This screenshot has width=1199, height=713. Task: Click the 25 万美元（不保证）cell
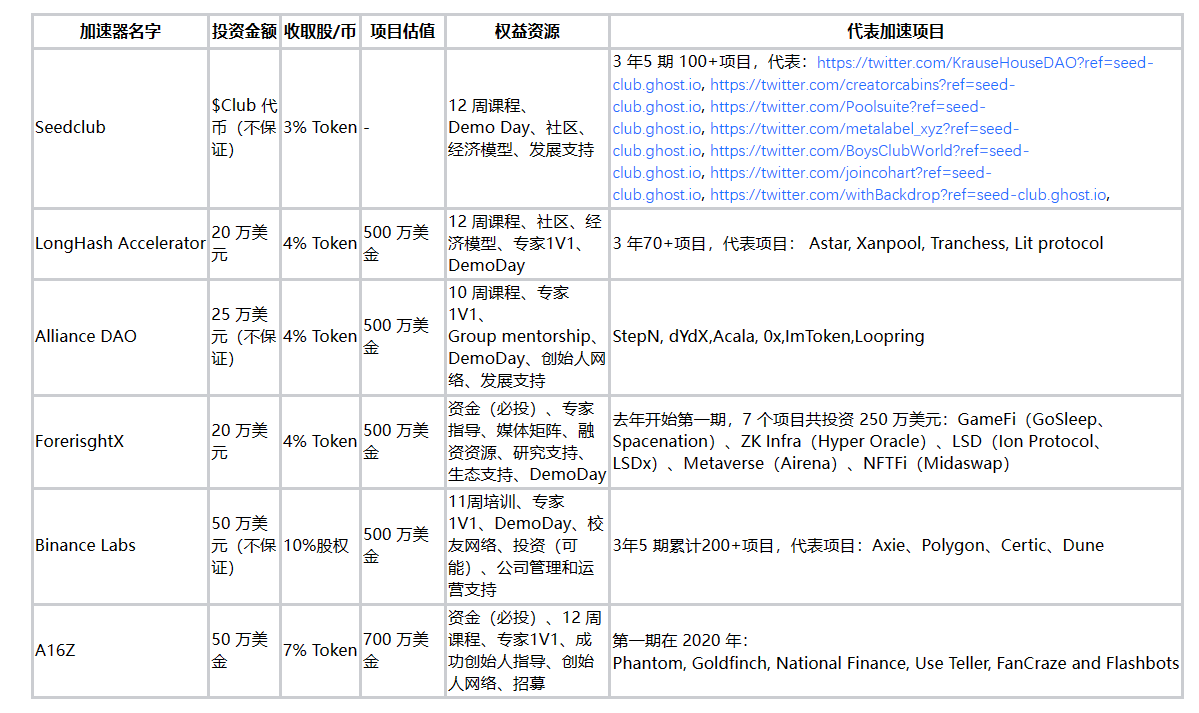coord(244,337)
